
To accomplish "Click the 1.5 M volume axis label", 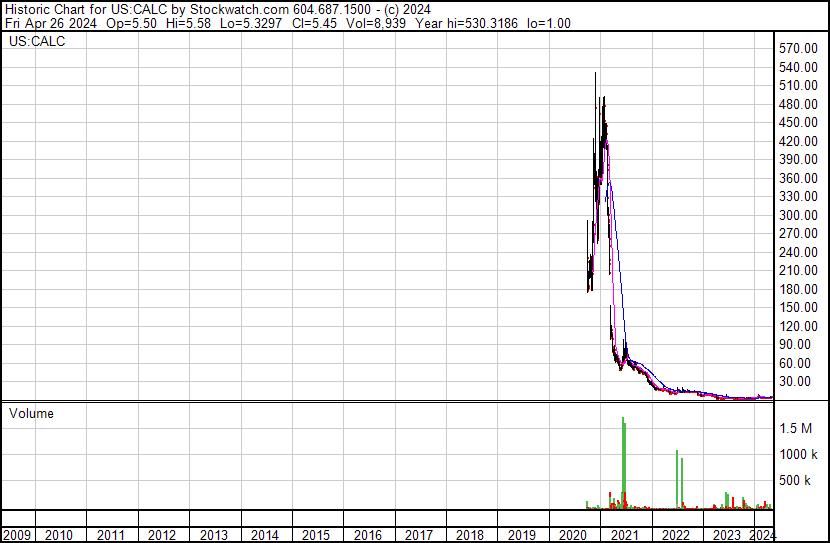I will click(797, 428).
